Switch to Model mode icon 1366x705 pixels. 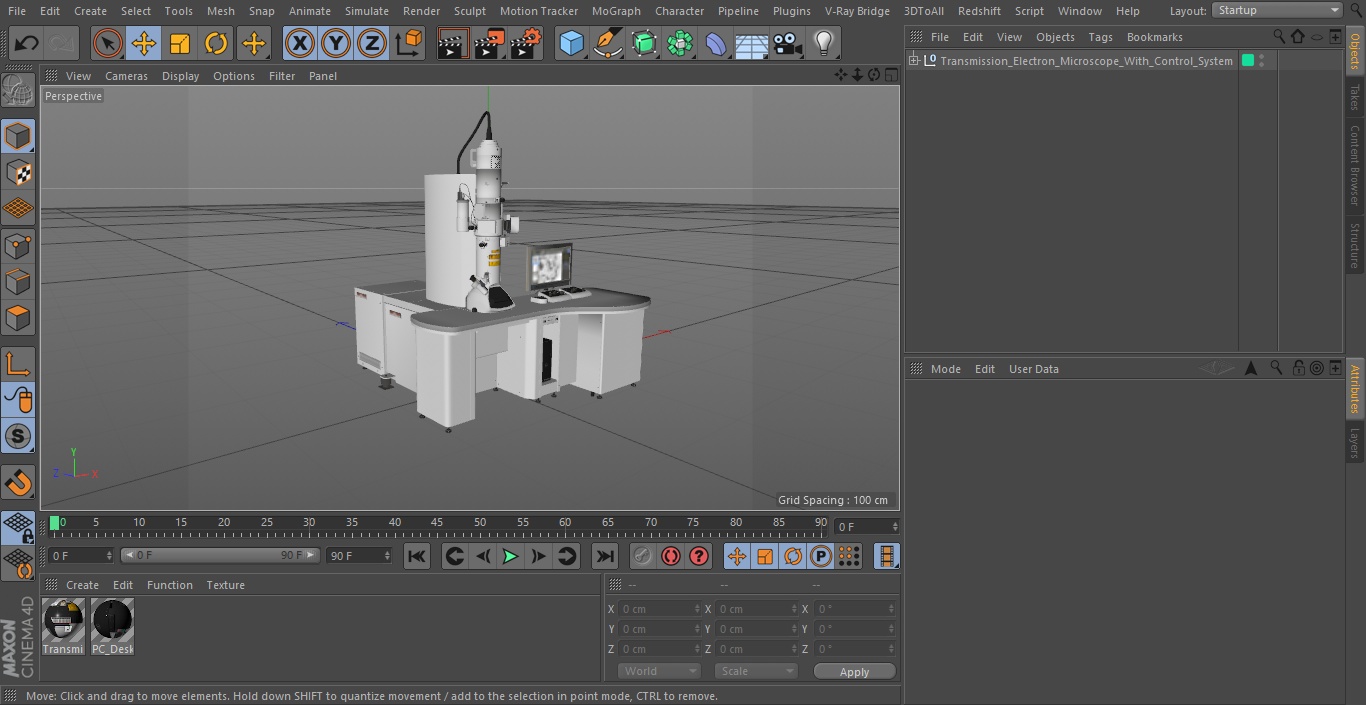pos(18,136)
